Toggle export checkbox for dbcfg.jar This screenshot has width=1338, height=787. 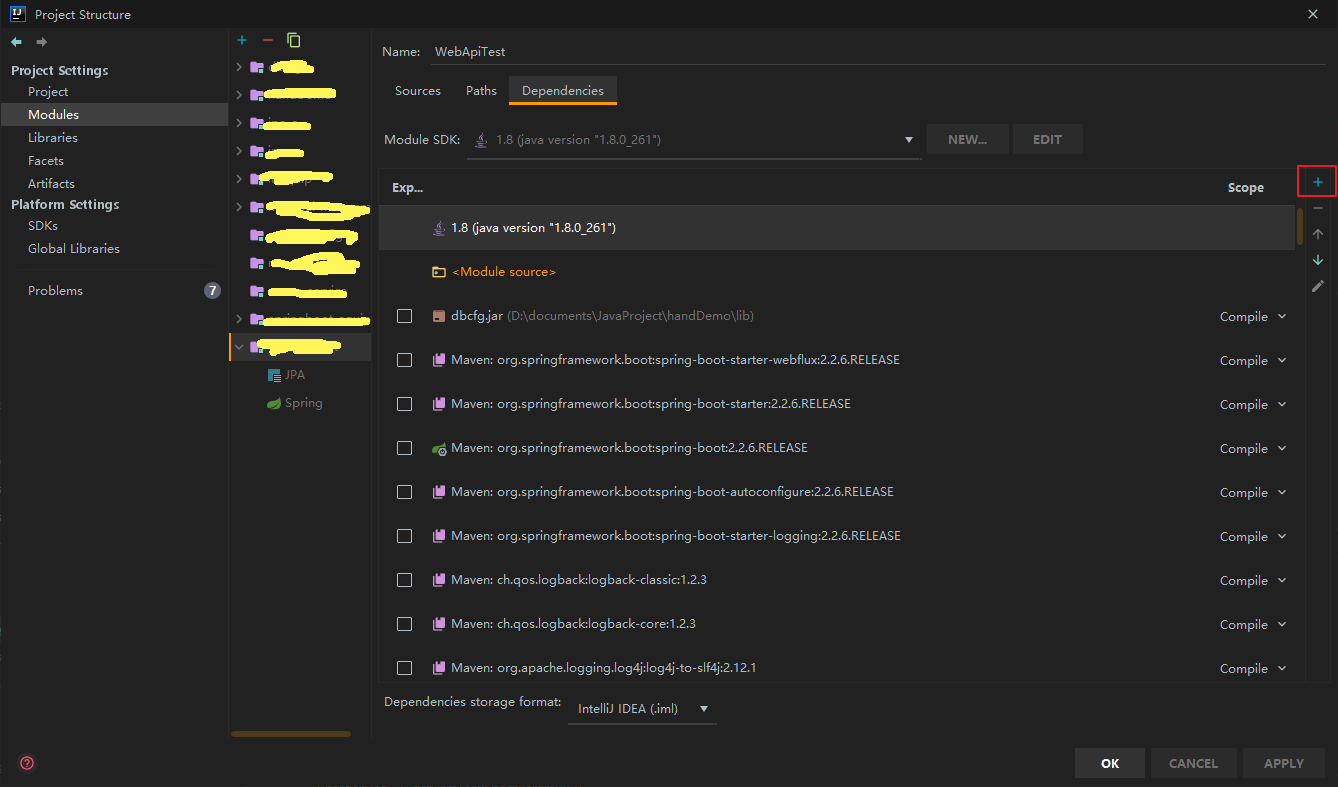point(404,316)
